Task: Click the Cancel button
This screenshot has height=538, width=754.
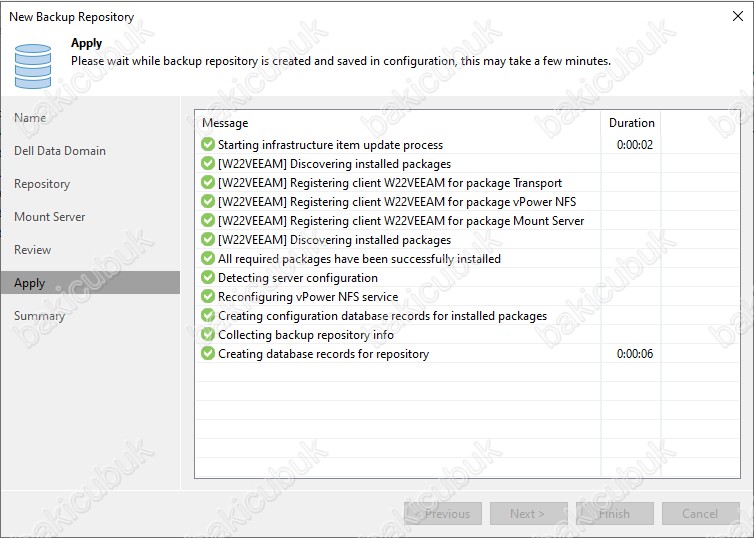Action: pos(701,513)
